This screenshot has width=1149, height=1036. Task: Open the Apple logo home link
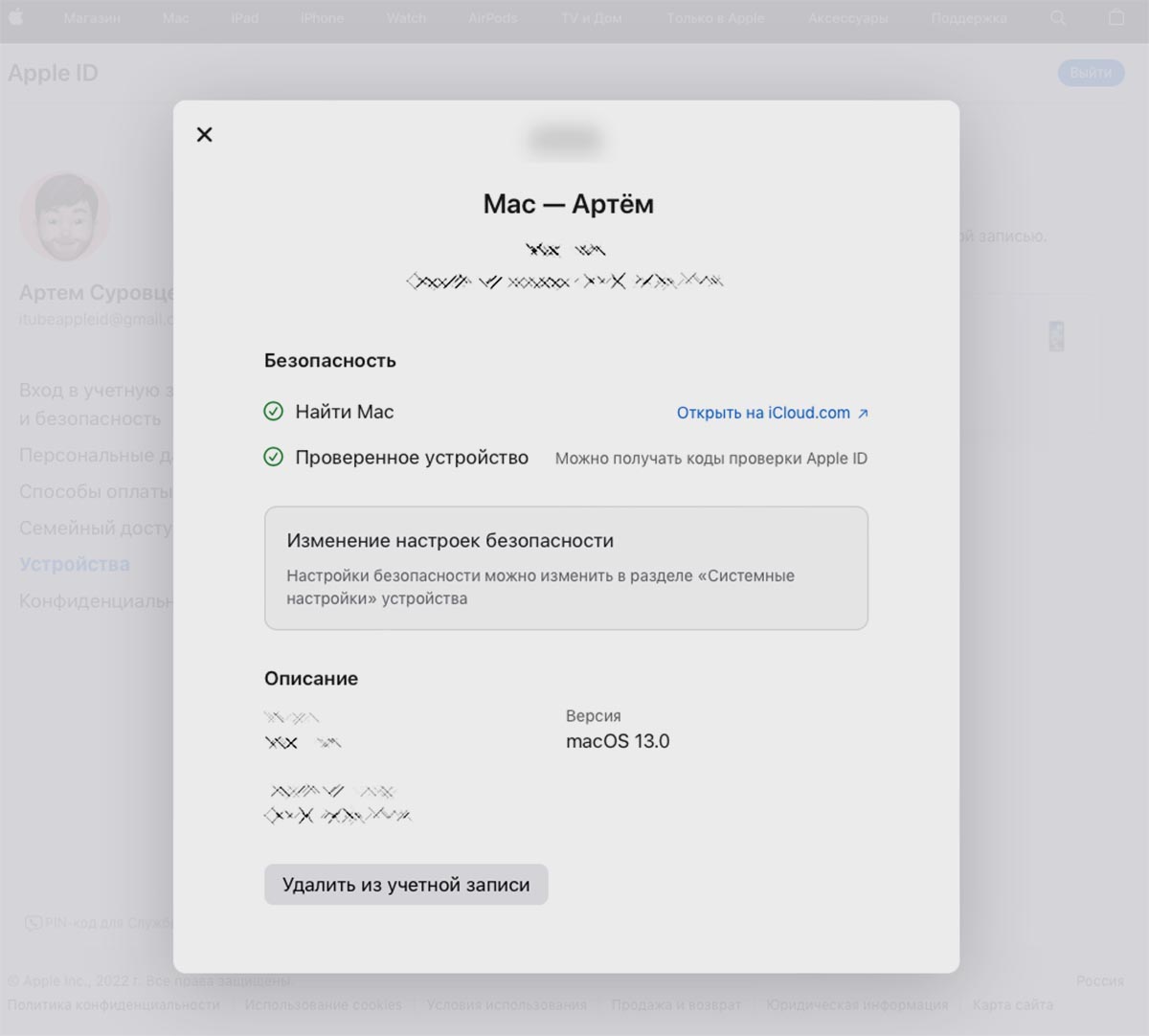pos(16,18)
